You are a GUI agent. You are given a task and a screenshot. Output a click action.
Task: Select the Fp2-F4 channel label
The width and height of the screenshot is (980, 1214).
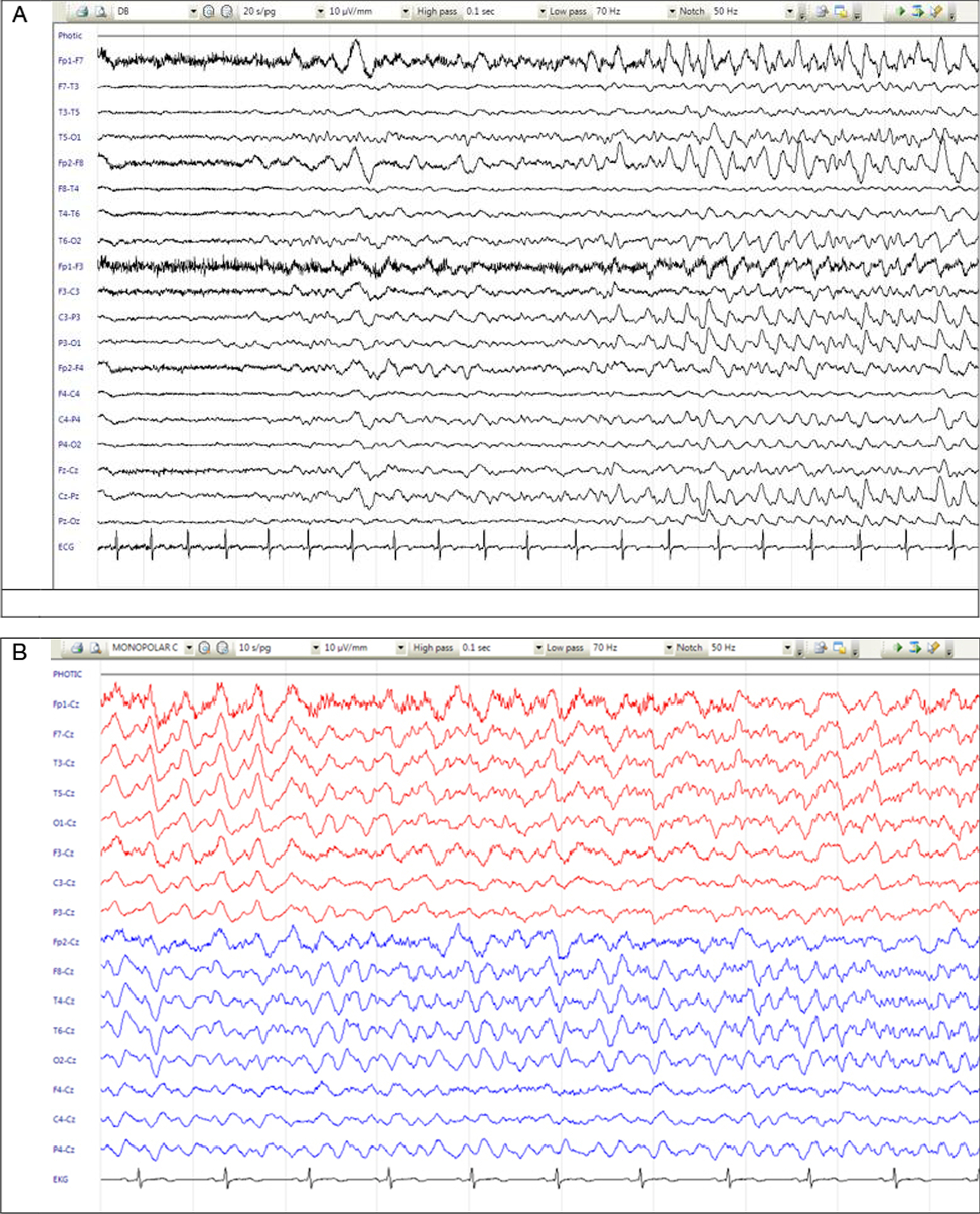click(x=70, y=368)
